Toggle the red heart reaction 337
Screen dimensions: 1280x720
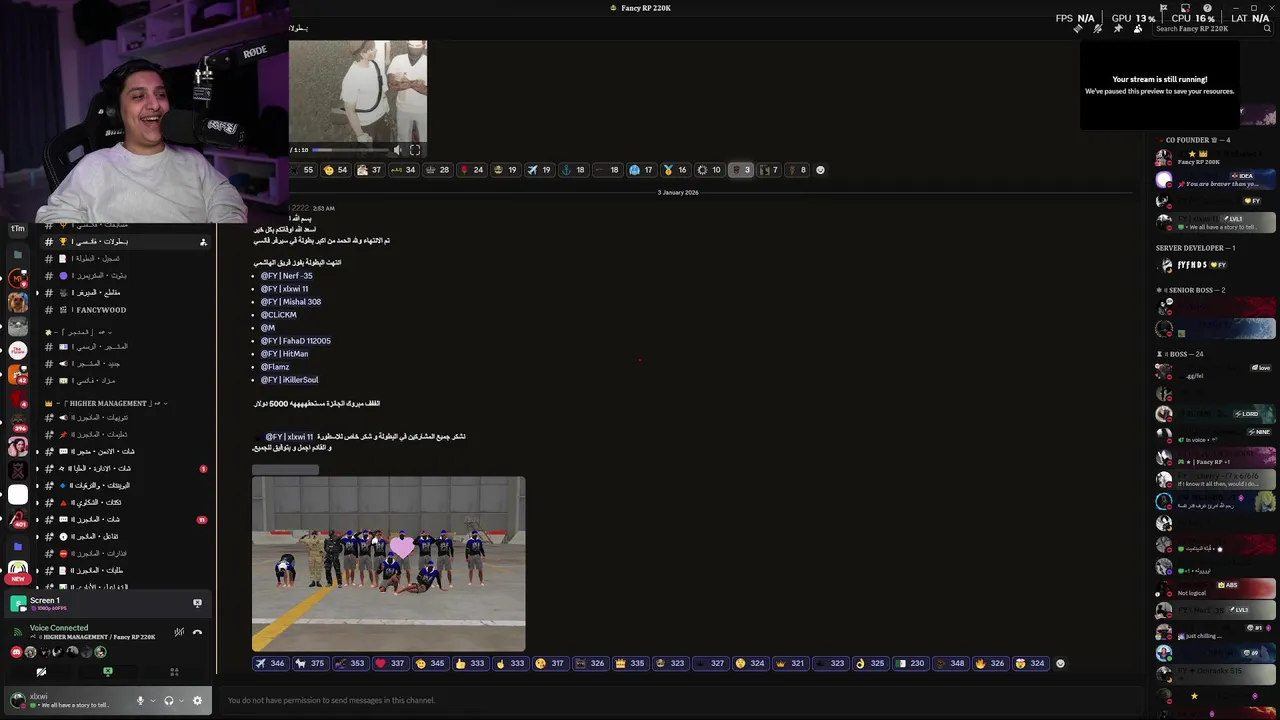click(390, 663)
